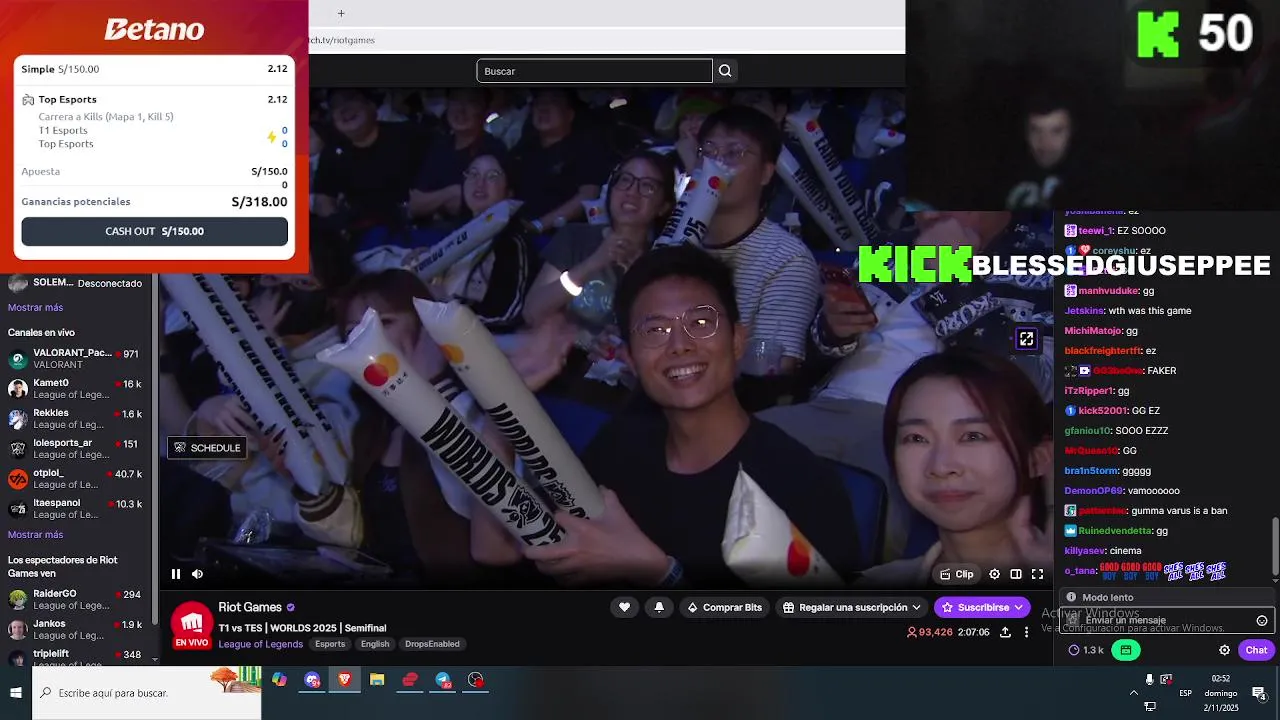1280x720 pixels.
Task: Click the CASH OUT S/150.00 button
Action: [x=155, y=231]
